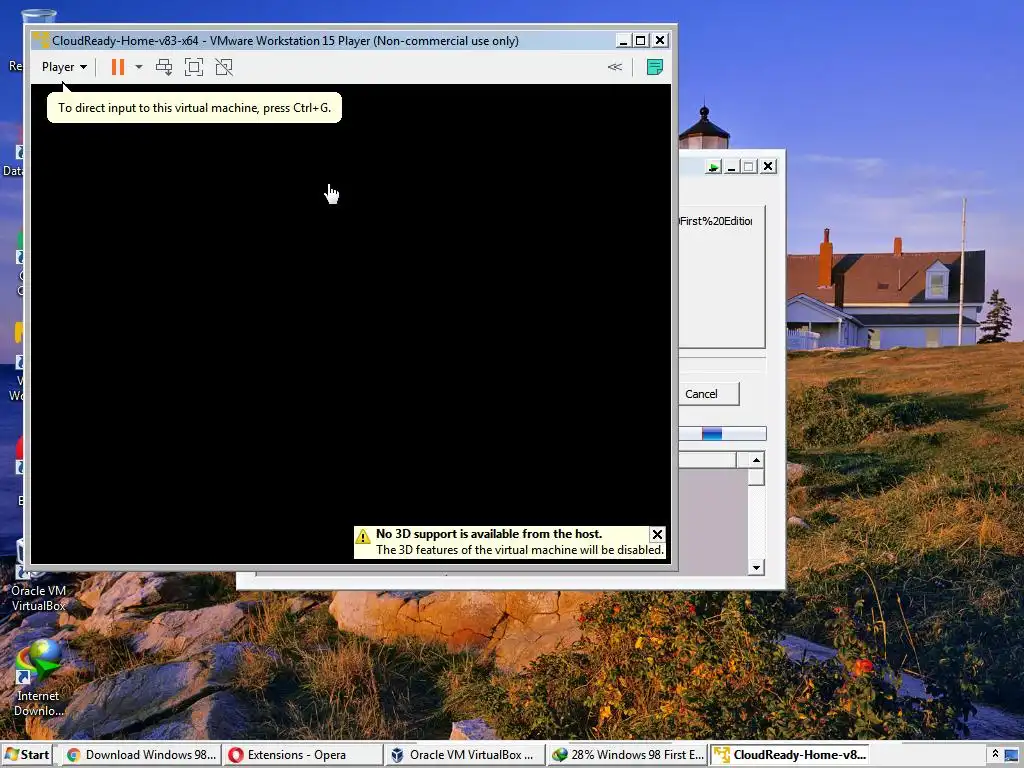Click Ctrl+G direct input tooltip

(195, 108)
